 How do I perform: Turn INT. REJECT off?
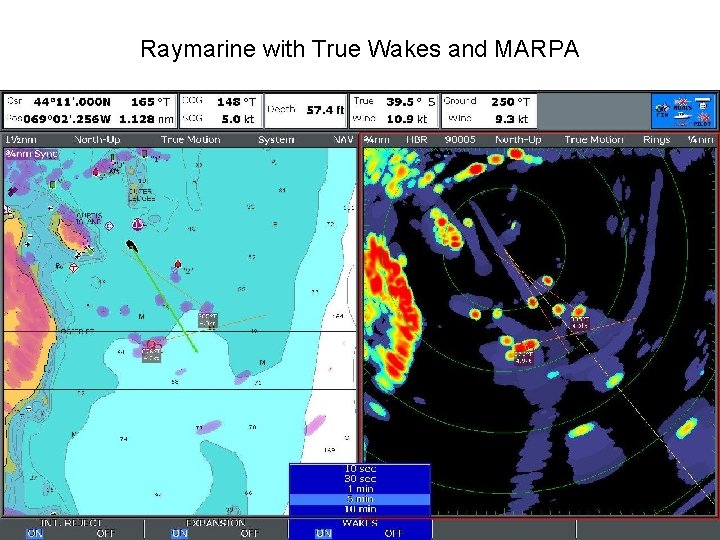pyautogui.click(x=105, y=534)
